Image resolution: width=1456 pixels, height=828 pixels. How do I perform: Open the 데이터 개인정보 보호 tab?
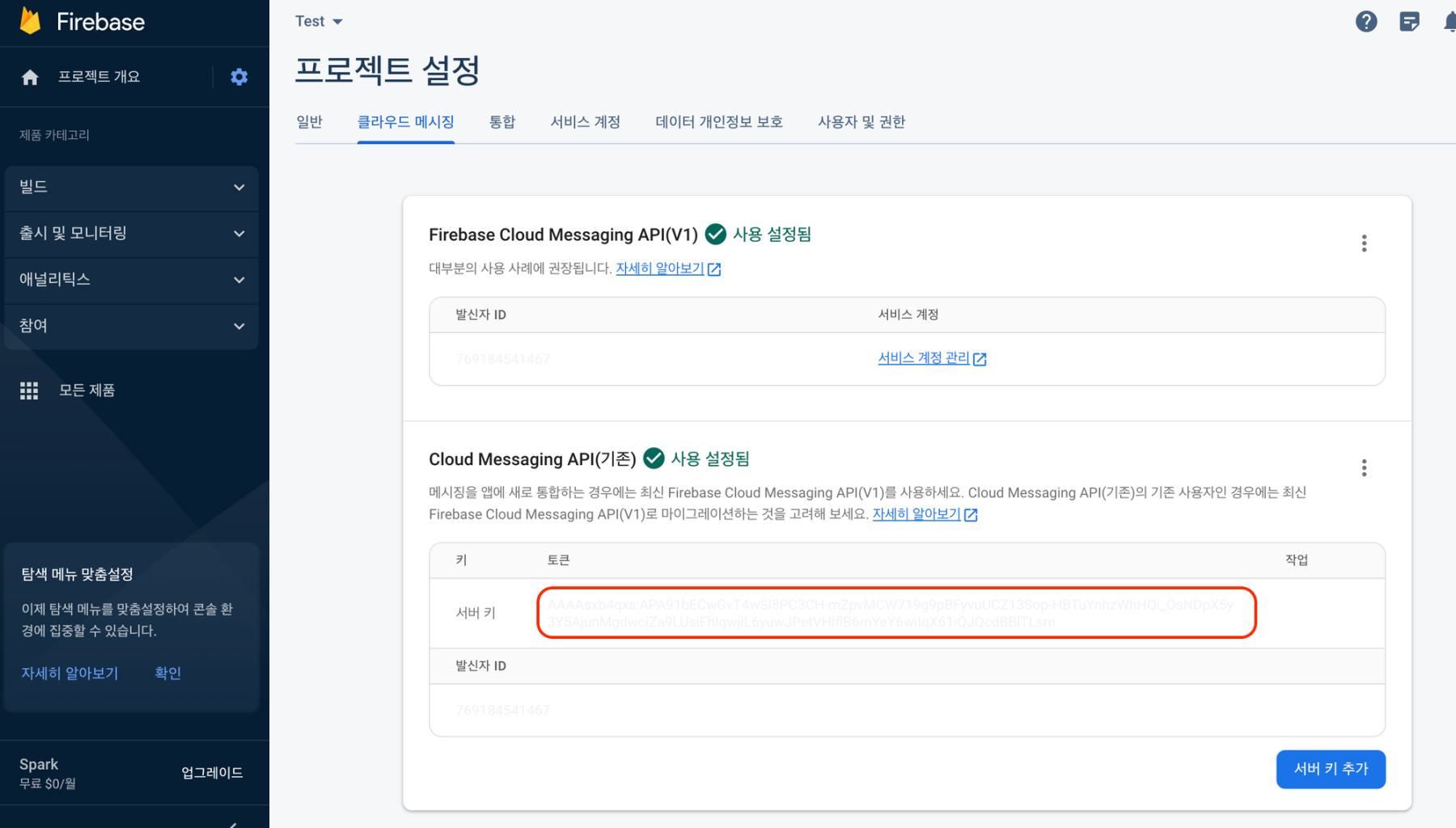719,122
